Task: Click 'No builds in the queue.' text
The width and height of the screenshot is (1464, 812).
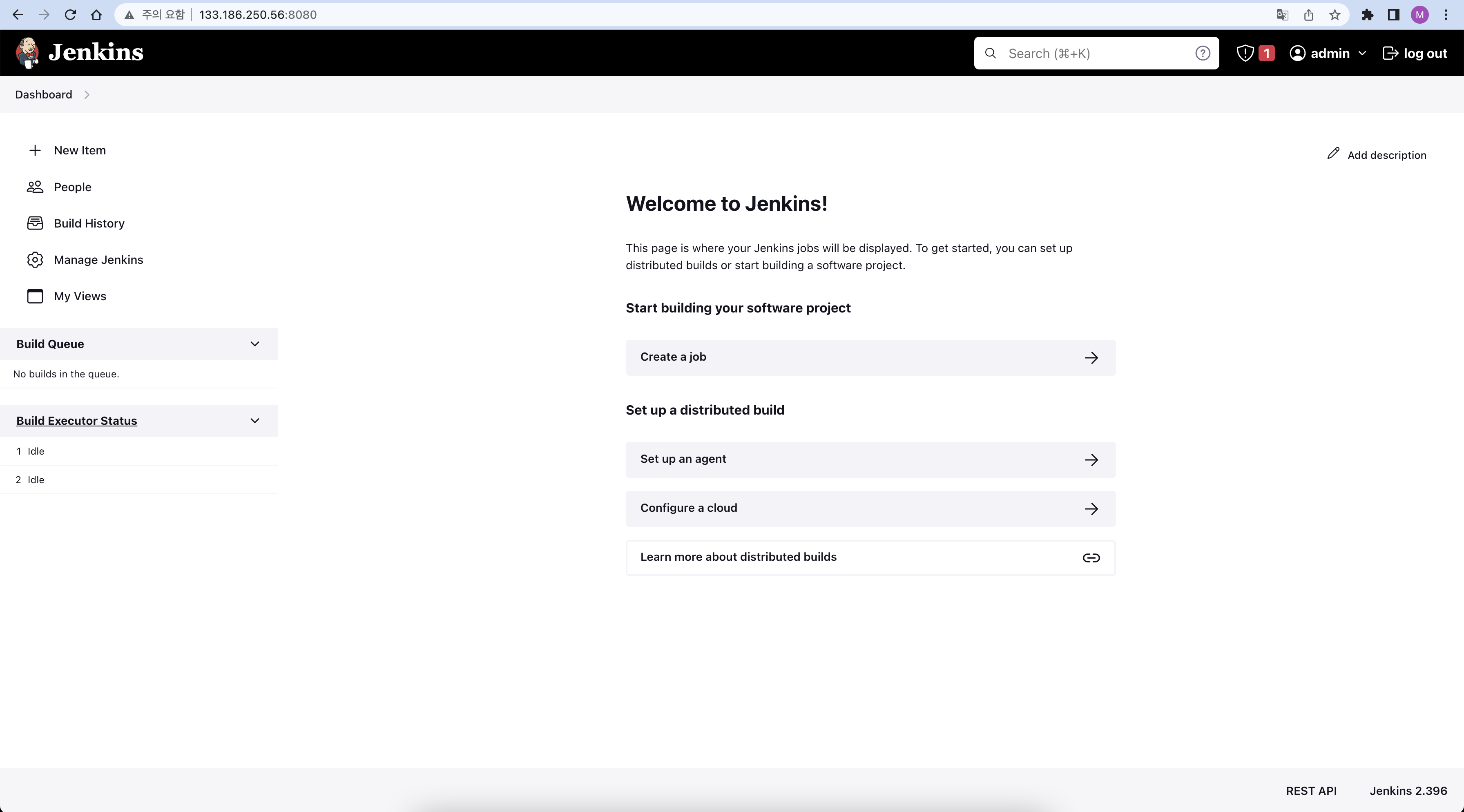Action: pos(66,374)
